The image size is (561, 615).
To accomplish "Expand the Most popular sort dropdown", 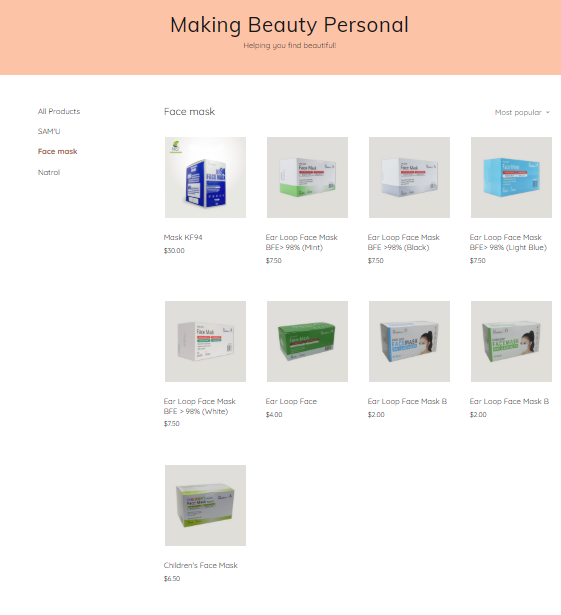I will (x=522, y=113).
